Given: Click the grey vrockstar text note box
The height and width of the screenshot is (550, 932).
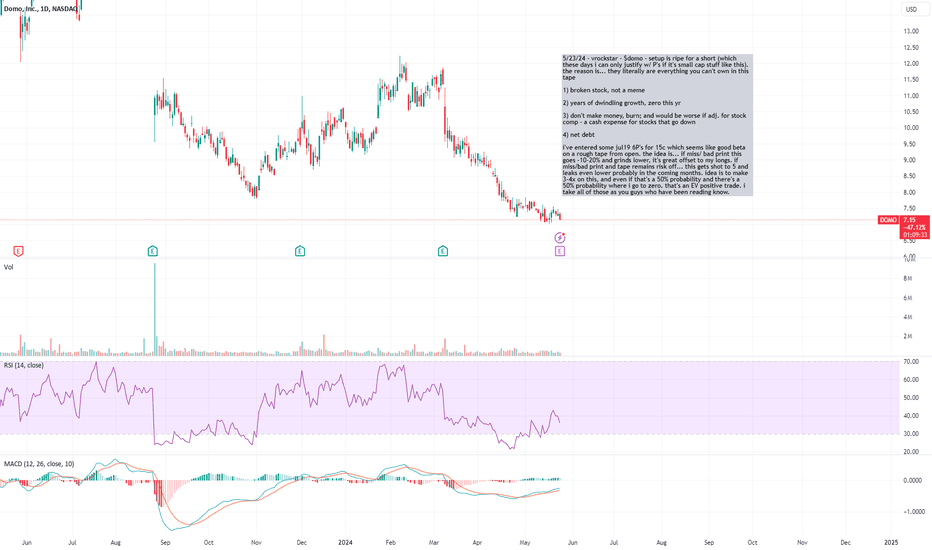Looking at the screenshot, I should [657, 125].
